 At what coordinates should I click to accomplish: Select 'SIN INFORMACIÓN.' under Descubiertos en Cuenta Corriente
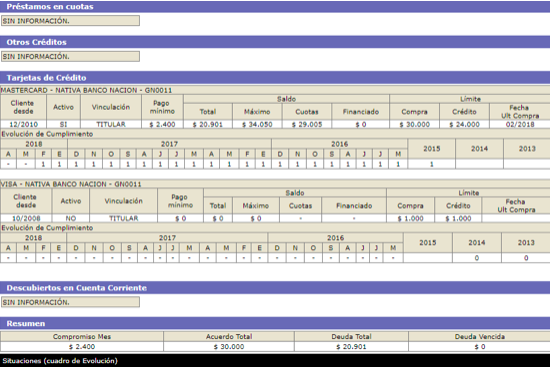70,302
